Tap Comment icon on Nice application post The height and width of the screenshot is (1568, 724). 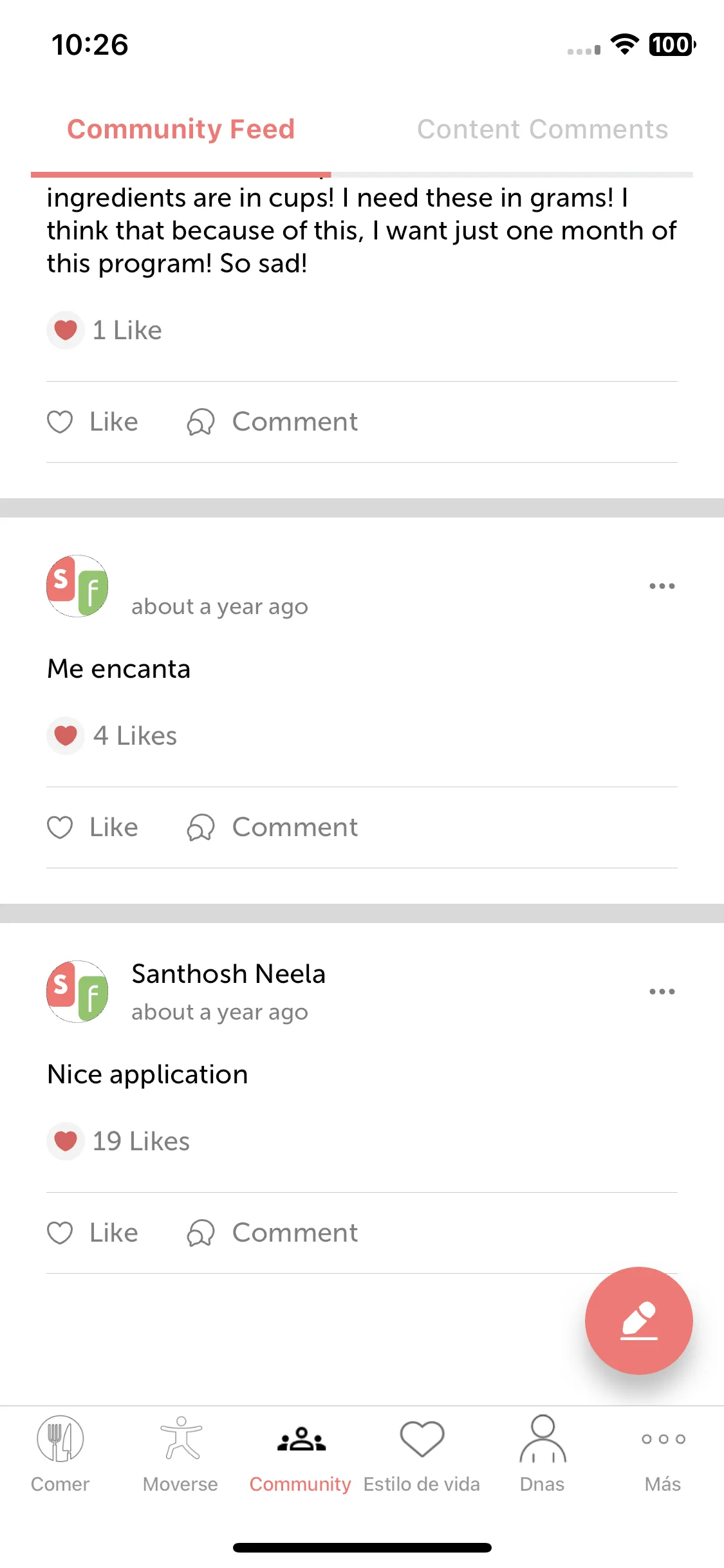coord(201,1233)
